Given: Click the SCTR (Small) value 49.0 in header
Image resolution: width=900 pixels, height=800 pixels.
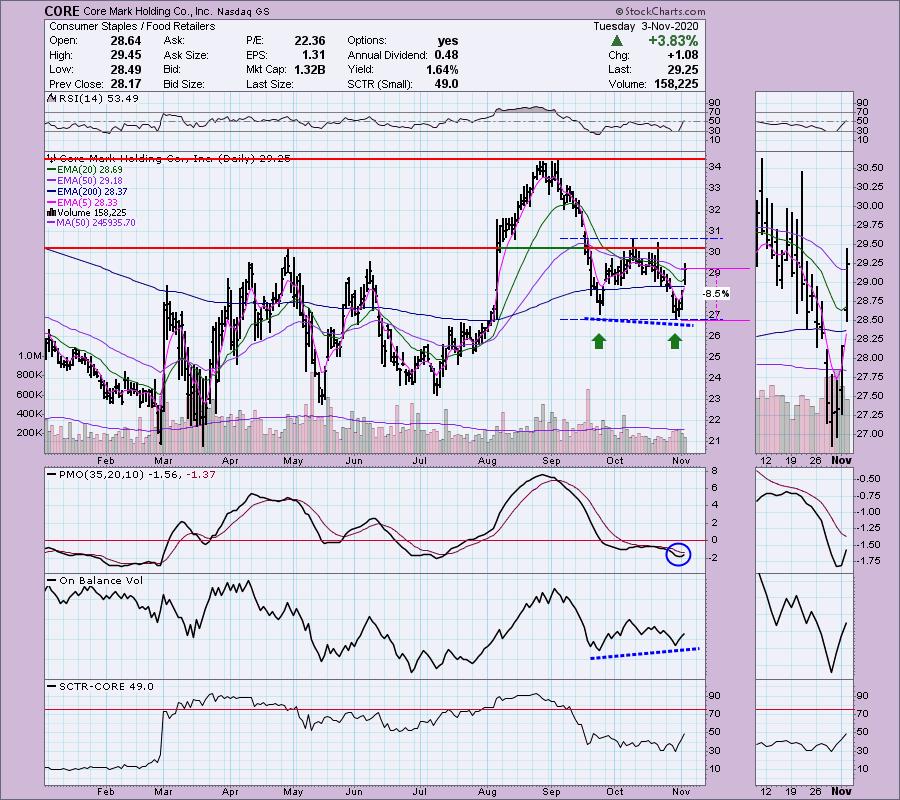Looking at the screenshot, I should 446,84.
